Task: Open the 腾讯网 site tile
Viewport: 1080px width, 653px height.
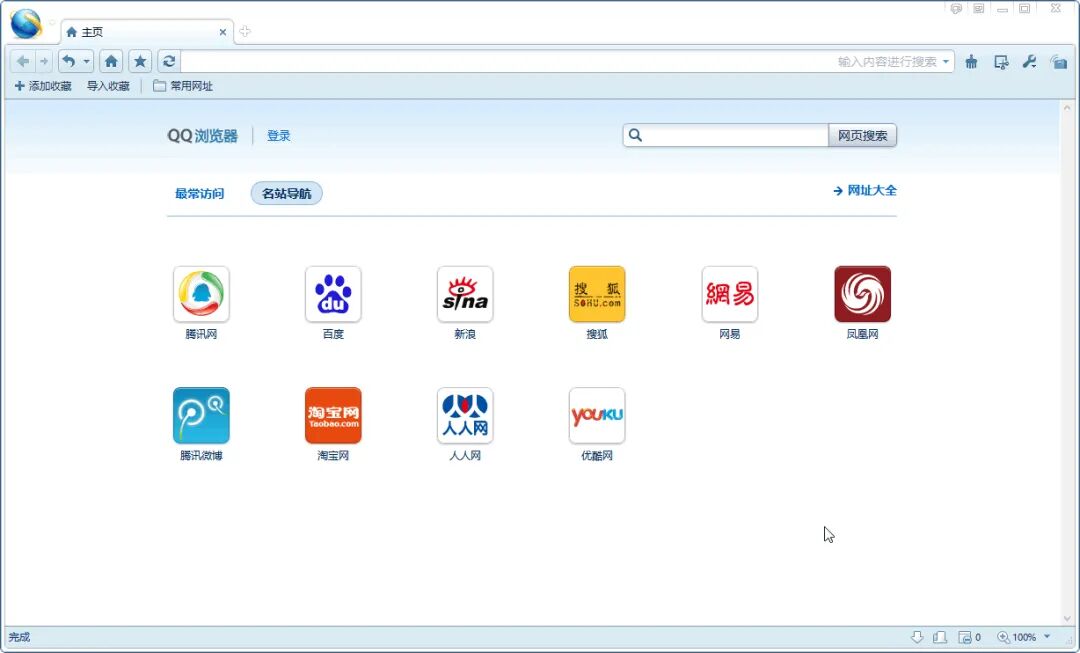Action: 201,294
